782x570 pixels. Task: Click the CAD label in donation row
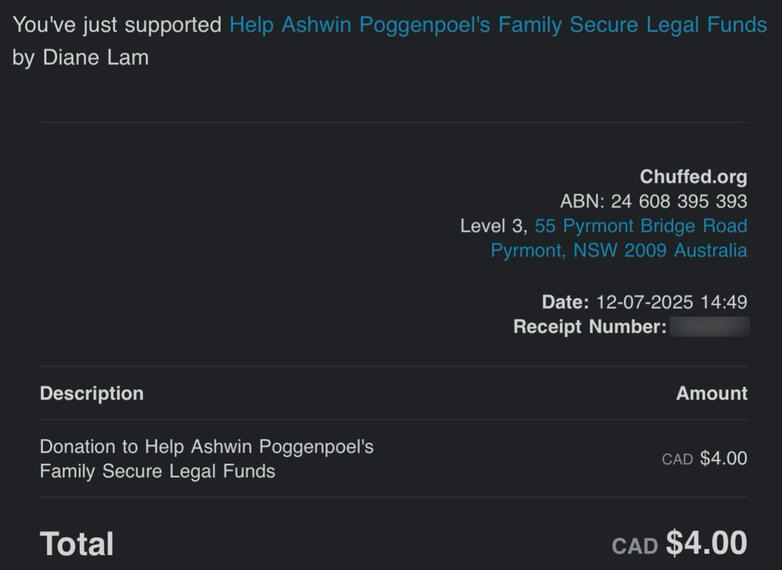pos(677,459)
